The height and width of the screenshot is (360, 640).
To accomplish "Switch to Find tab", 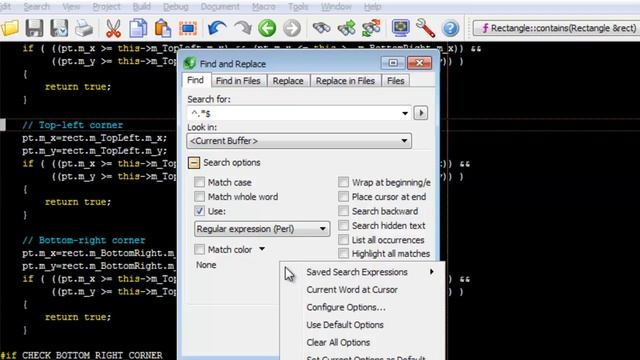I will tap(196, 80).
